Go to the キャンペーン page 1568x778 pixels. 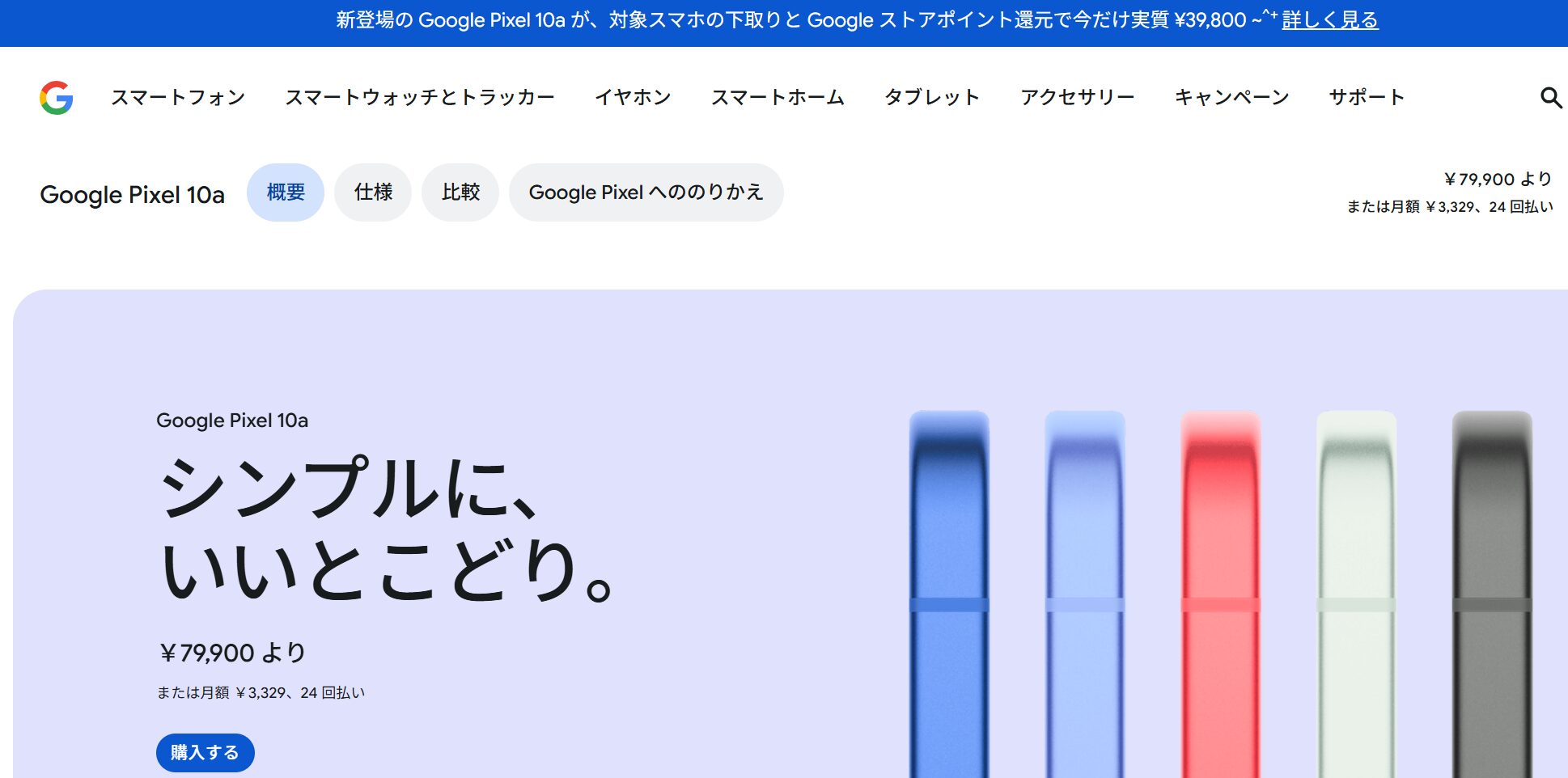click(x=1231, y=98)
